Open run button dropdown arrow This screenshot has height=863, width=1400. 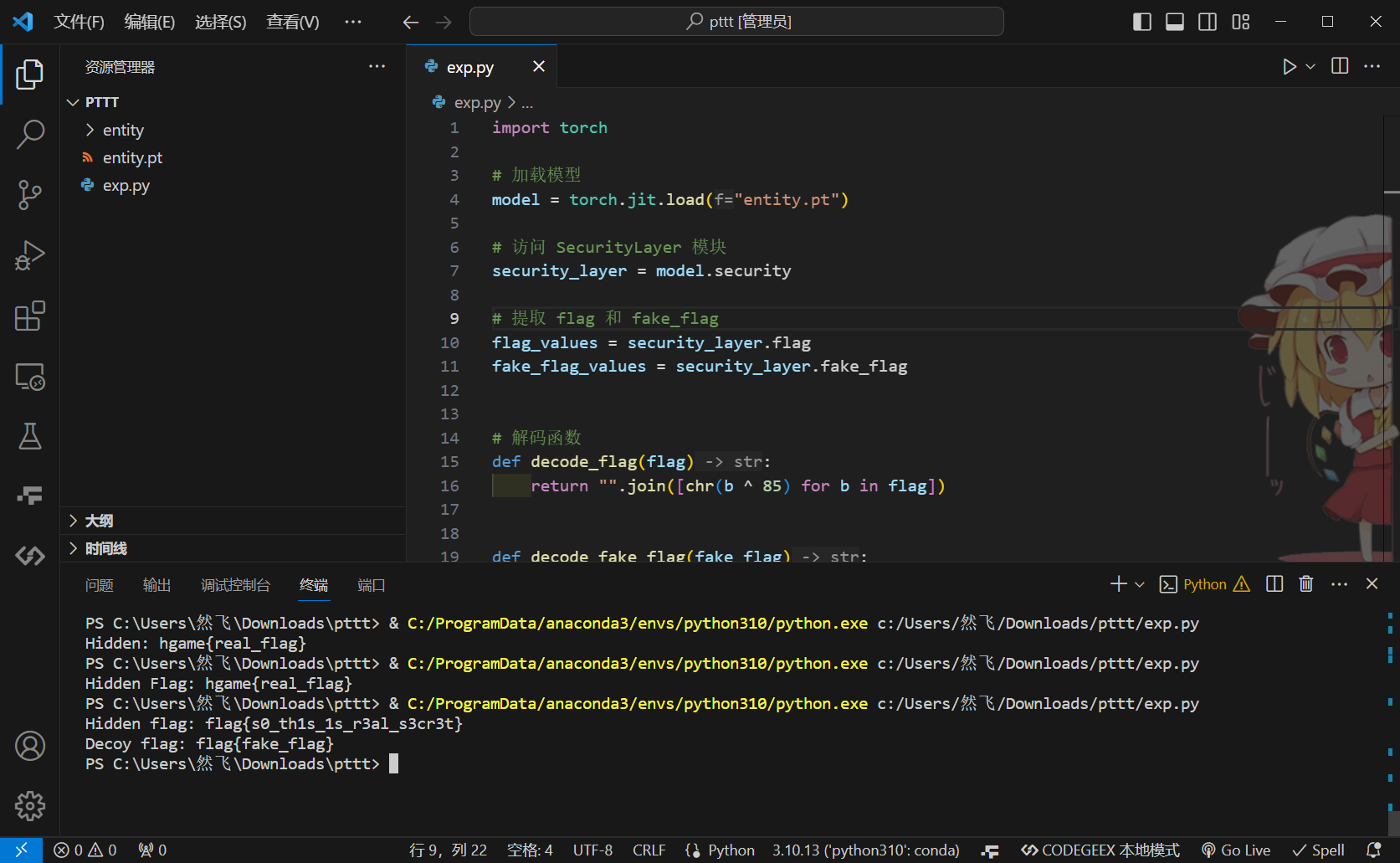pyautogui.click(x=1310, y=67)
